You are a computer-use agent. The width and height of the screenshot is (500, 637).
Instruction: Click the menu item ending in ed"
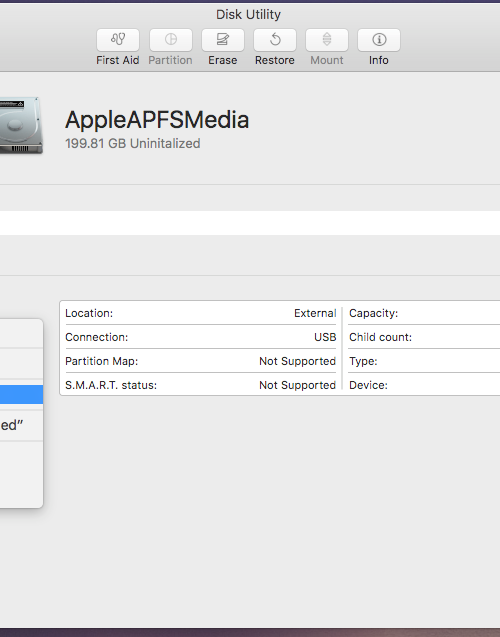coord(21,425)
